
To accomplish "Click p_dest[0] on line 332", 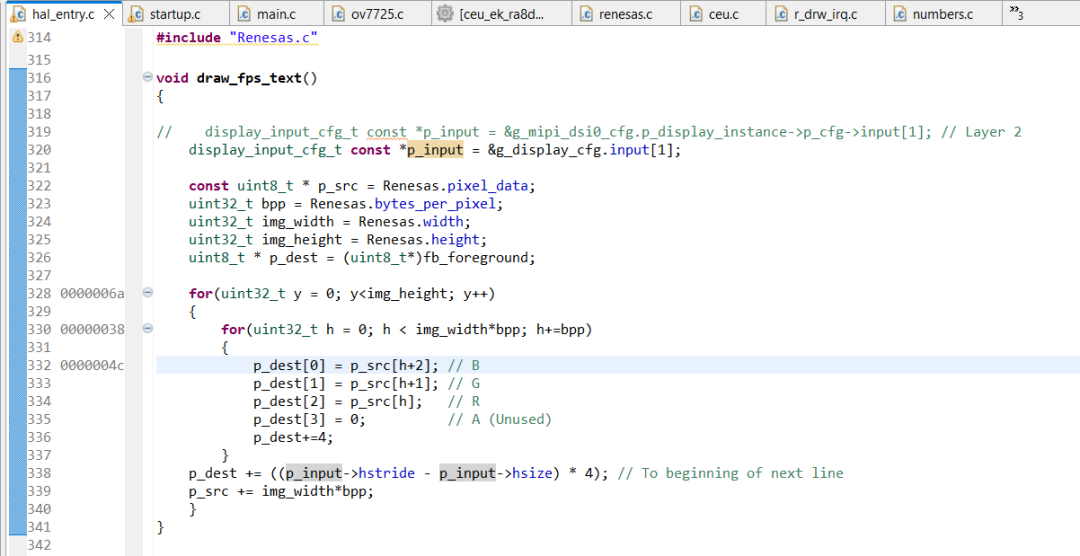I will point(289,365).
